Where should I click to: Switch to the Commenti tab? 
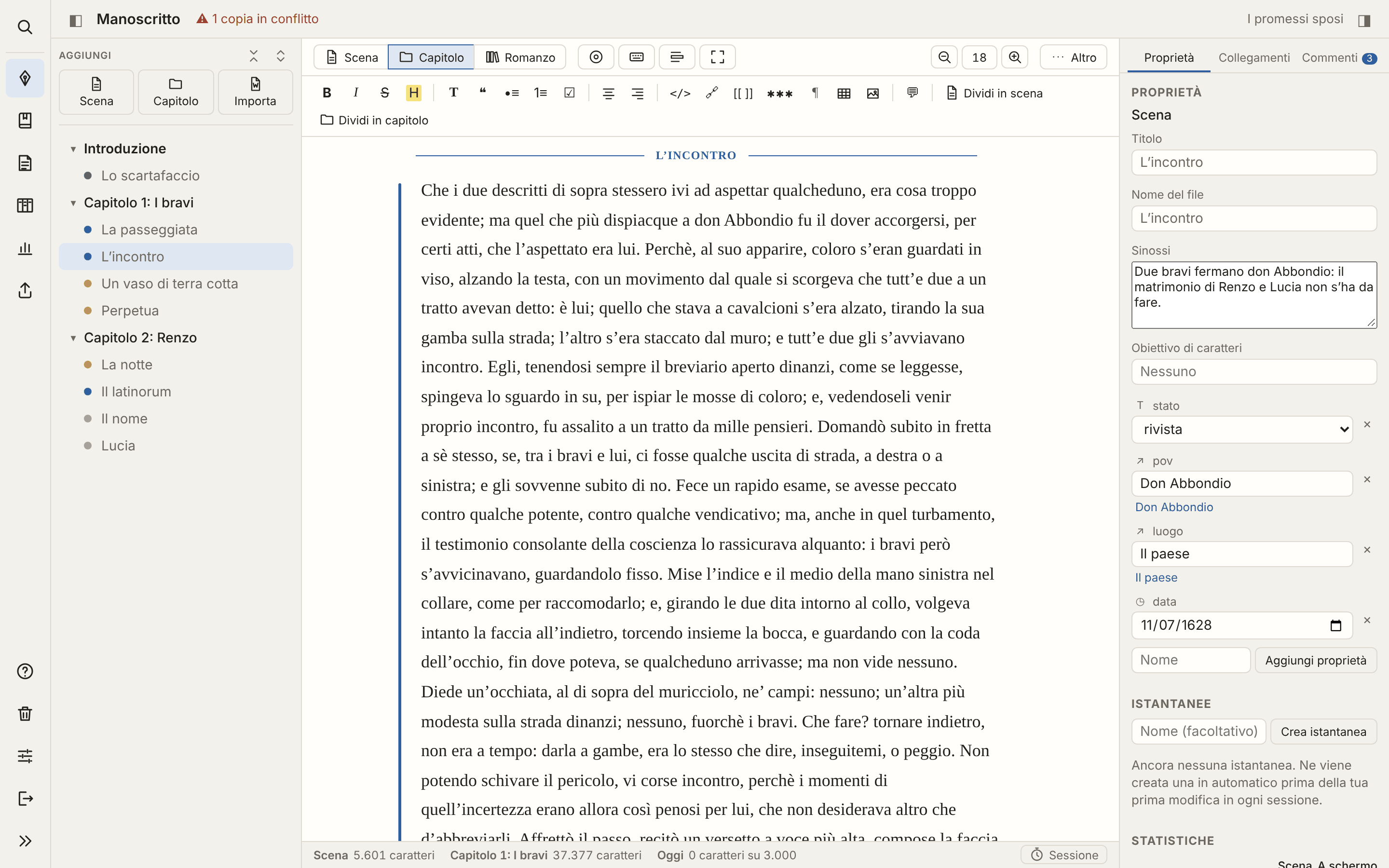[1339, 58]
